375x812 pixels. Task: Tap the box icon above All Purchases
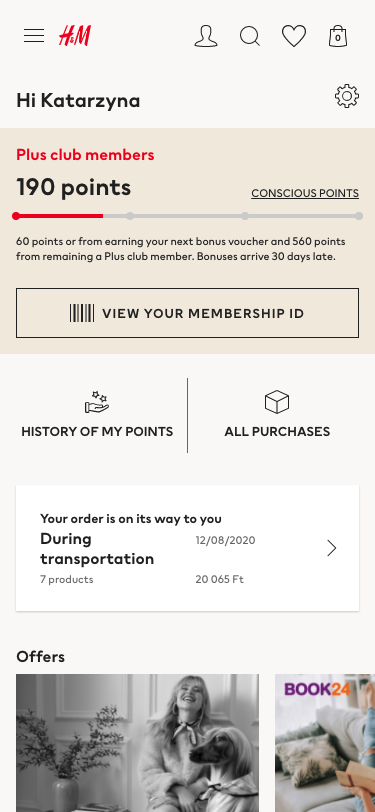[x=277, y=402]
